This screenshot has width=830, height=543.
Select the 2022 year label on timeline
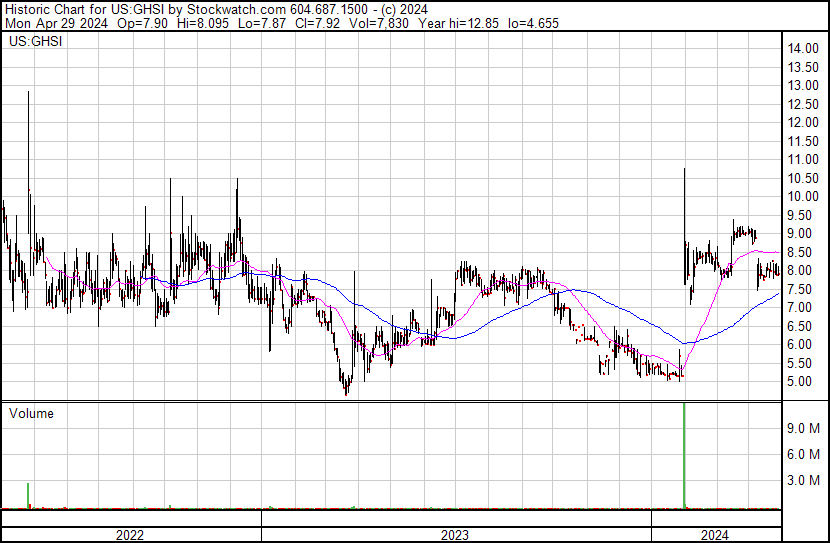click(x=130, y=534)
